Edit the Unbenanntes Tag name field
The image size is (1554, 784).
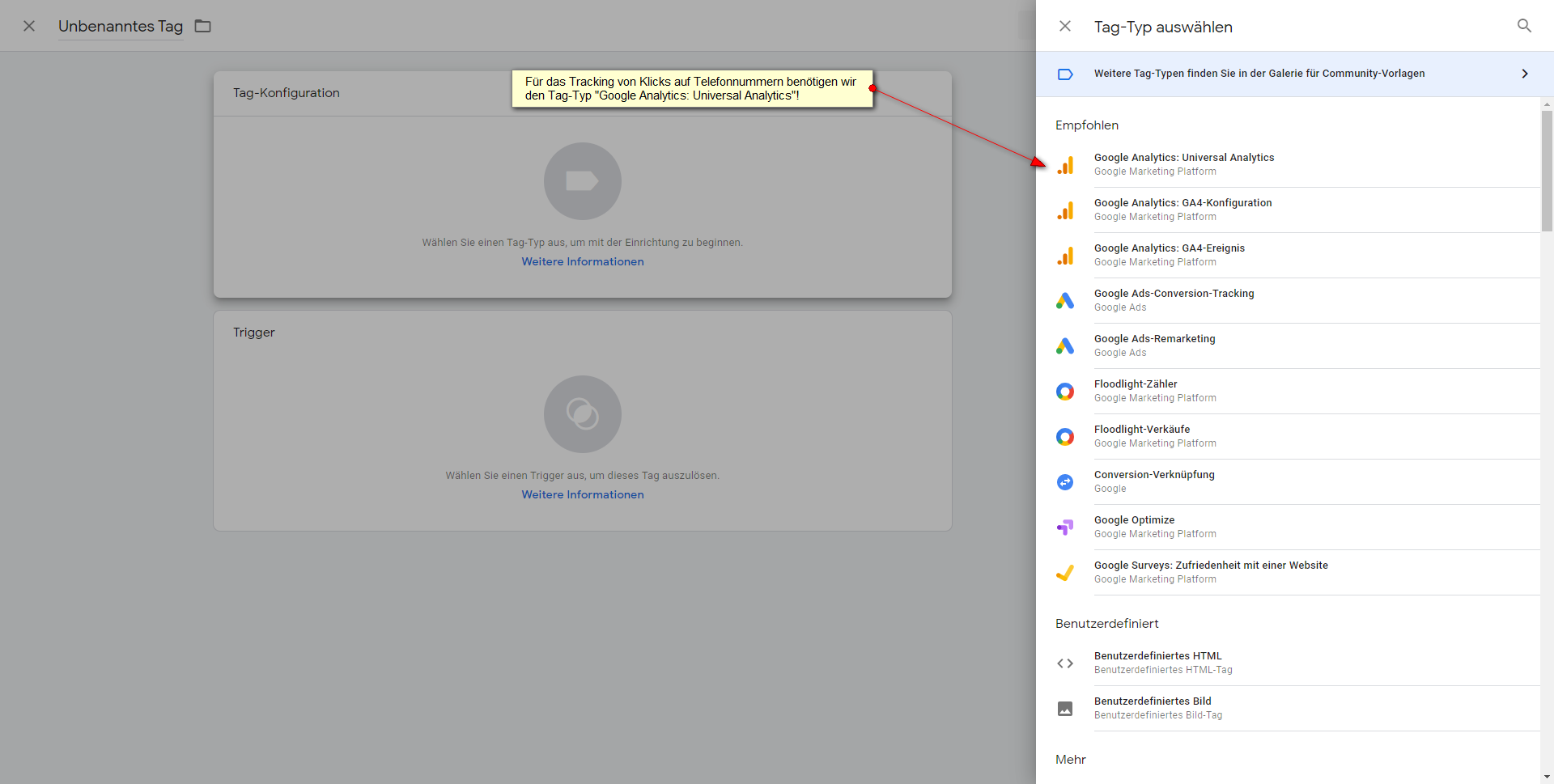[121, 26]
